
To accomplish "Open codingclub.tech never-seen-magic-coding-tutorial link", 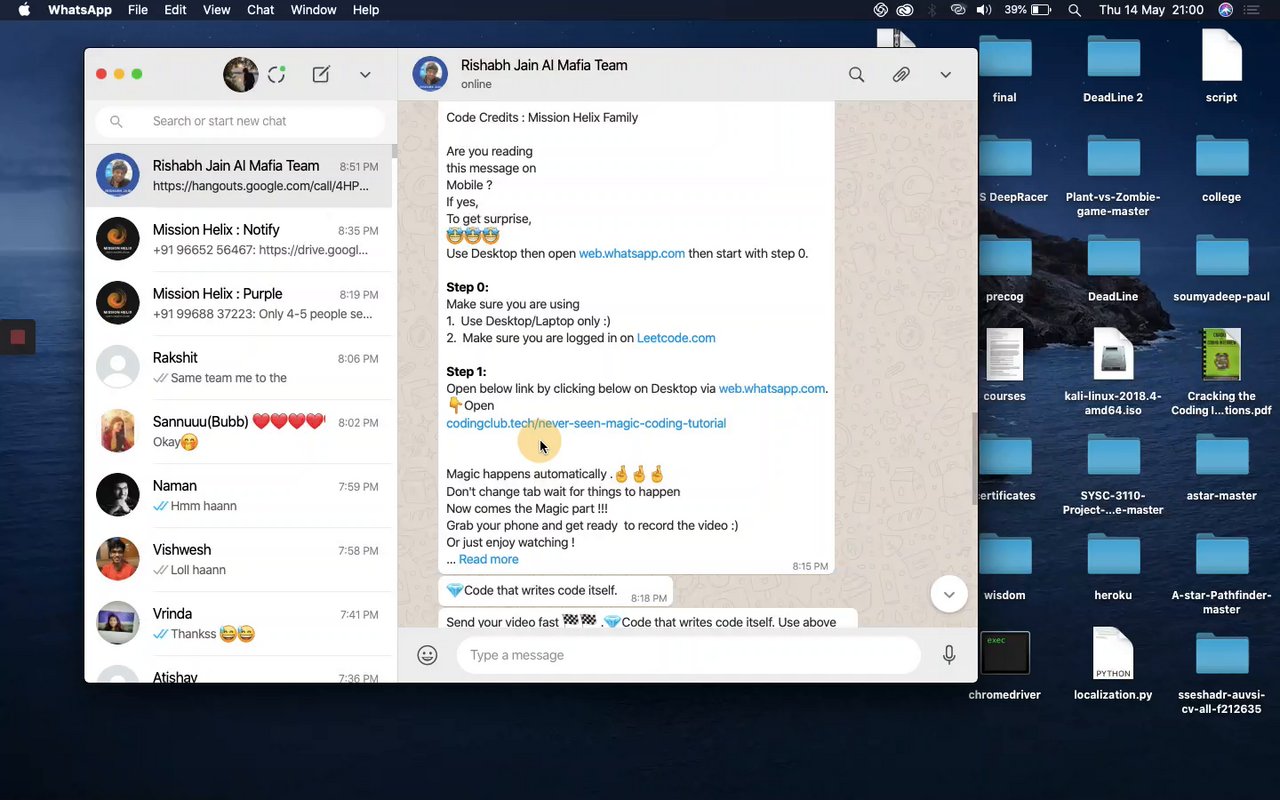I will (x=586, y=423).
